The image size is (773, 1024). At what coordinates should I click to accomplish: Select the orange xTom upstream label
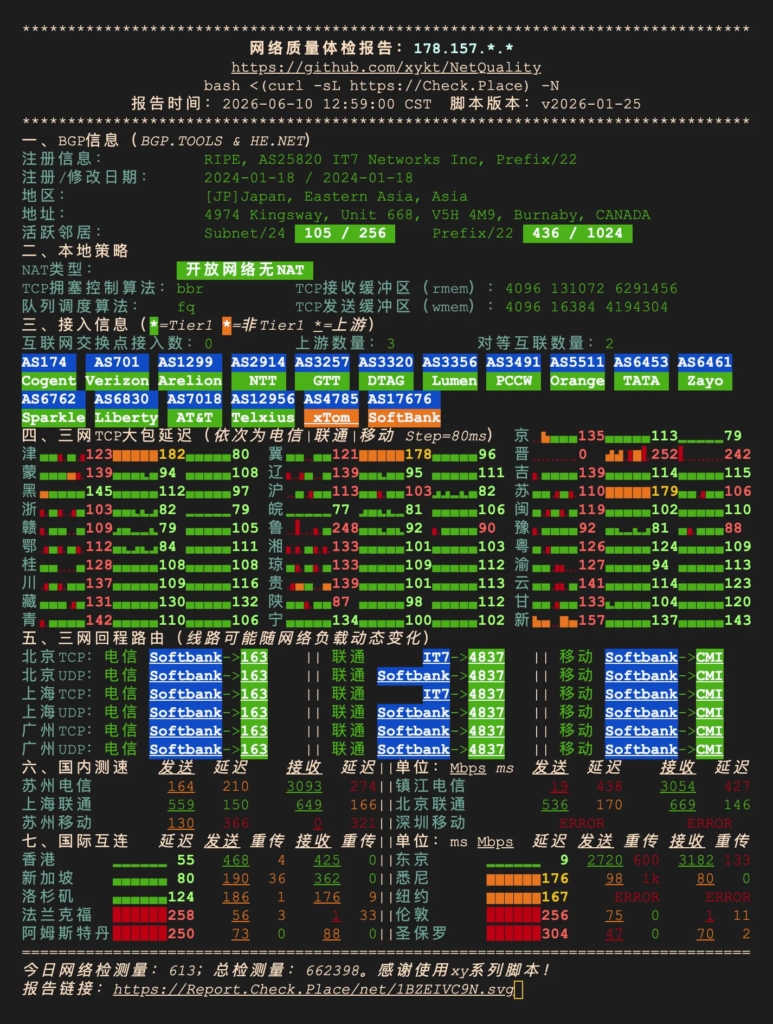331,417
